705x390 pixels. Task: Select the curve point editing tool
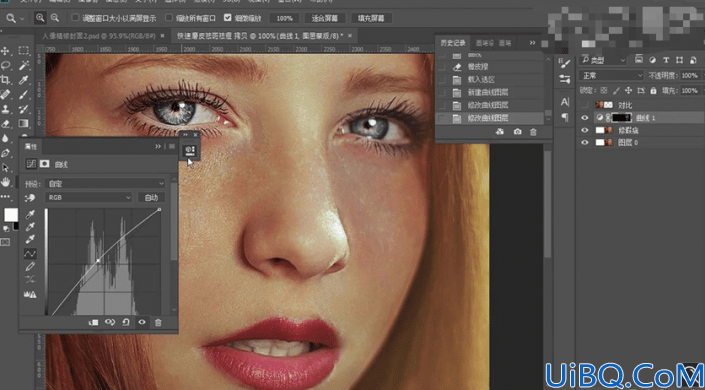(x=30, y=254)
